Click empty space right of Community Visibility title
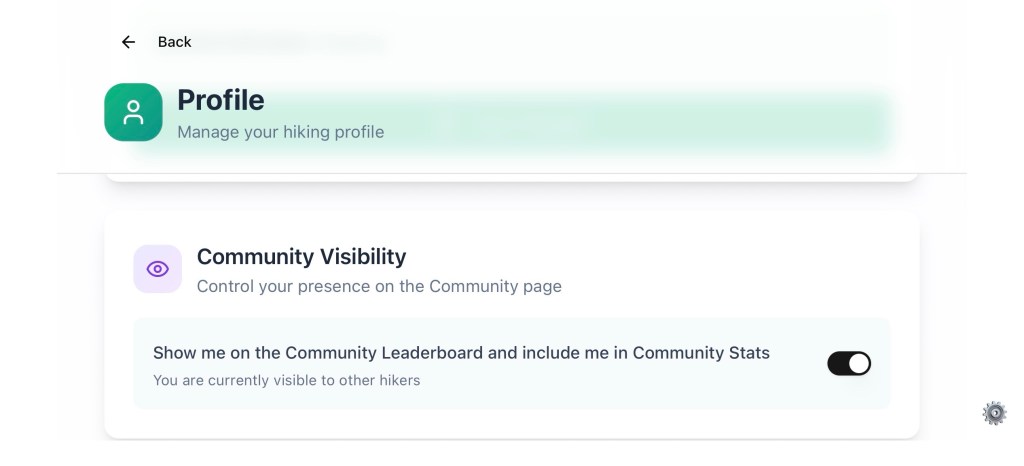Image resolution: width=1024 pixels, height=466 pixels. point(650,257)
